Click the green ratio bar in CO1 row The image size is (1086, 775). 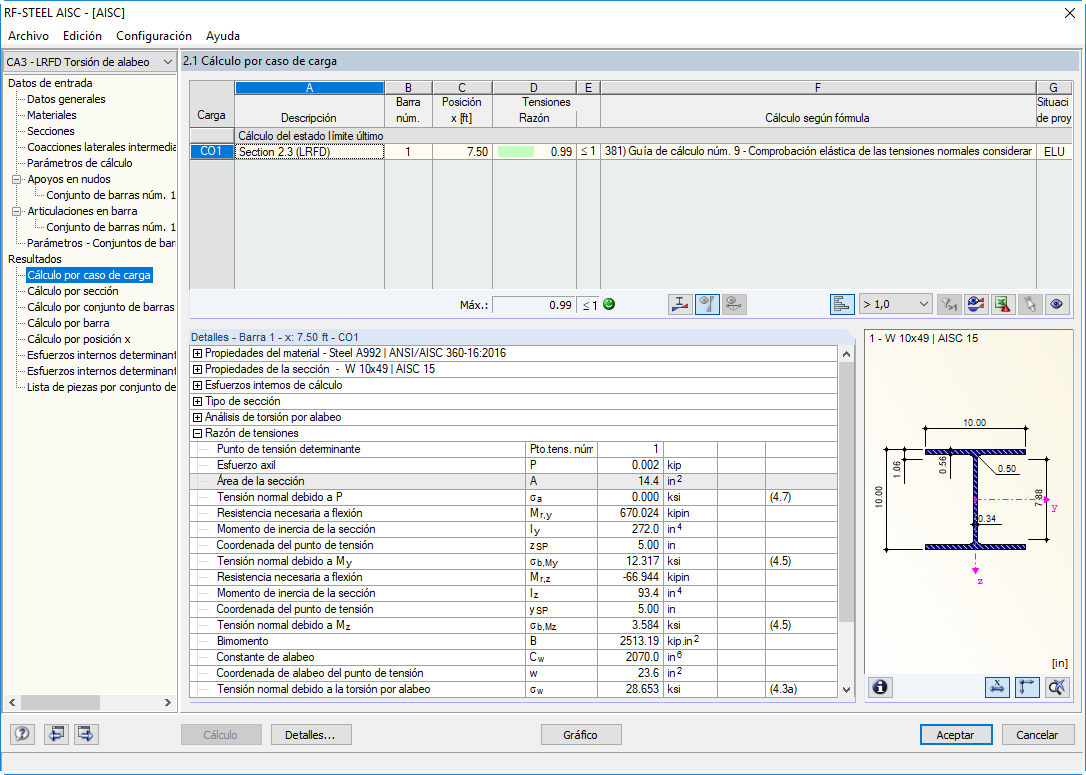(x=515, y=152)
